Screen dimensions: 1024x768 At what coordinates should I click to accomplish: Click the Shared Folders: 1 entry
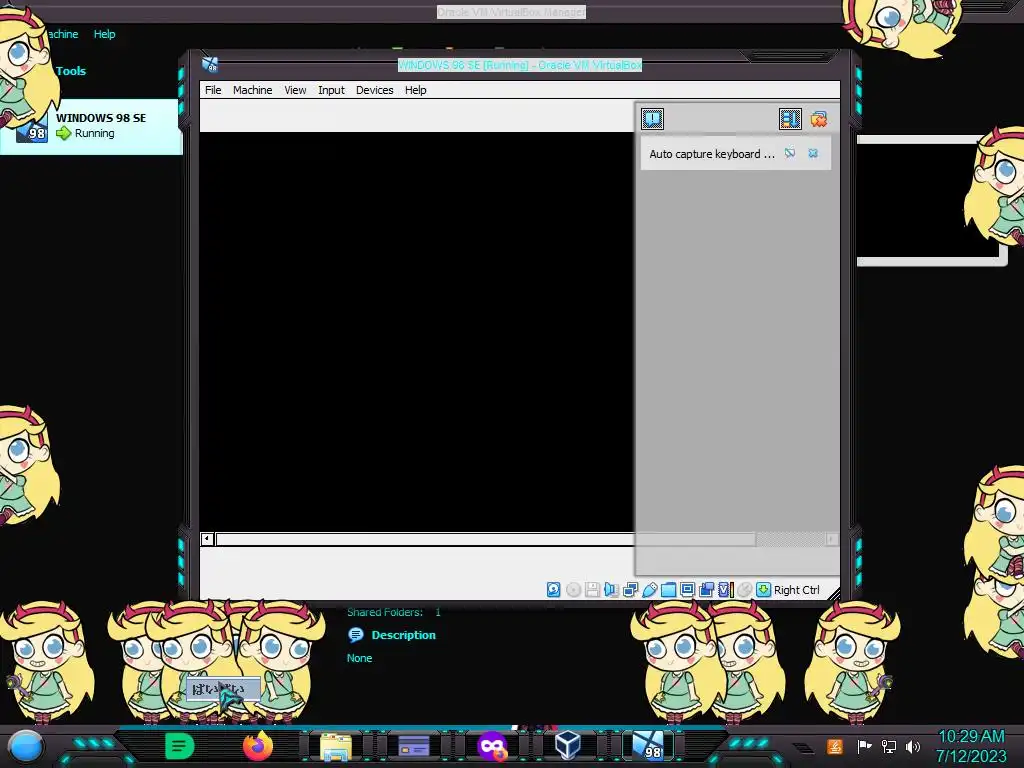pos(394,612)
